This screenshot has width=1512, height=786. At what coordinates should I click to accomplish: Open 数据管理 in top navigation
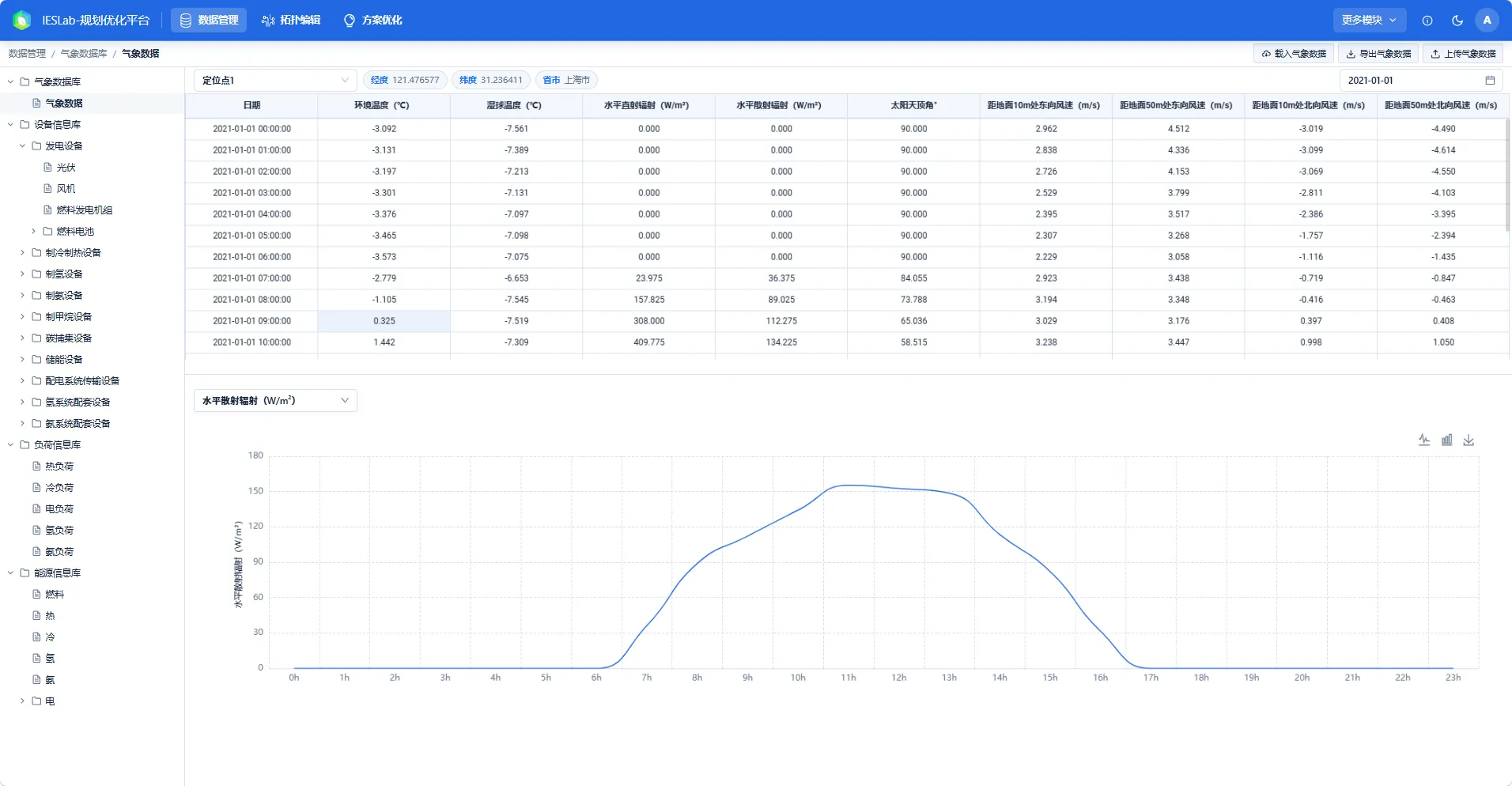coord(209,21)
